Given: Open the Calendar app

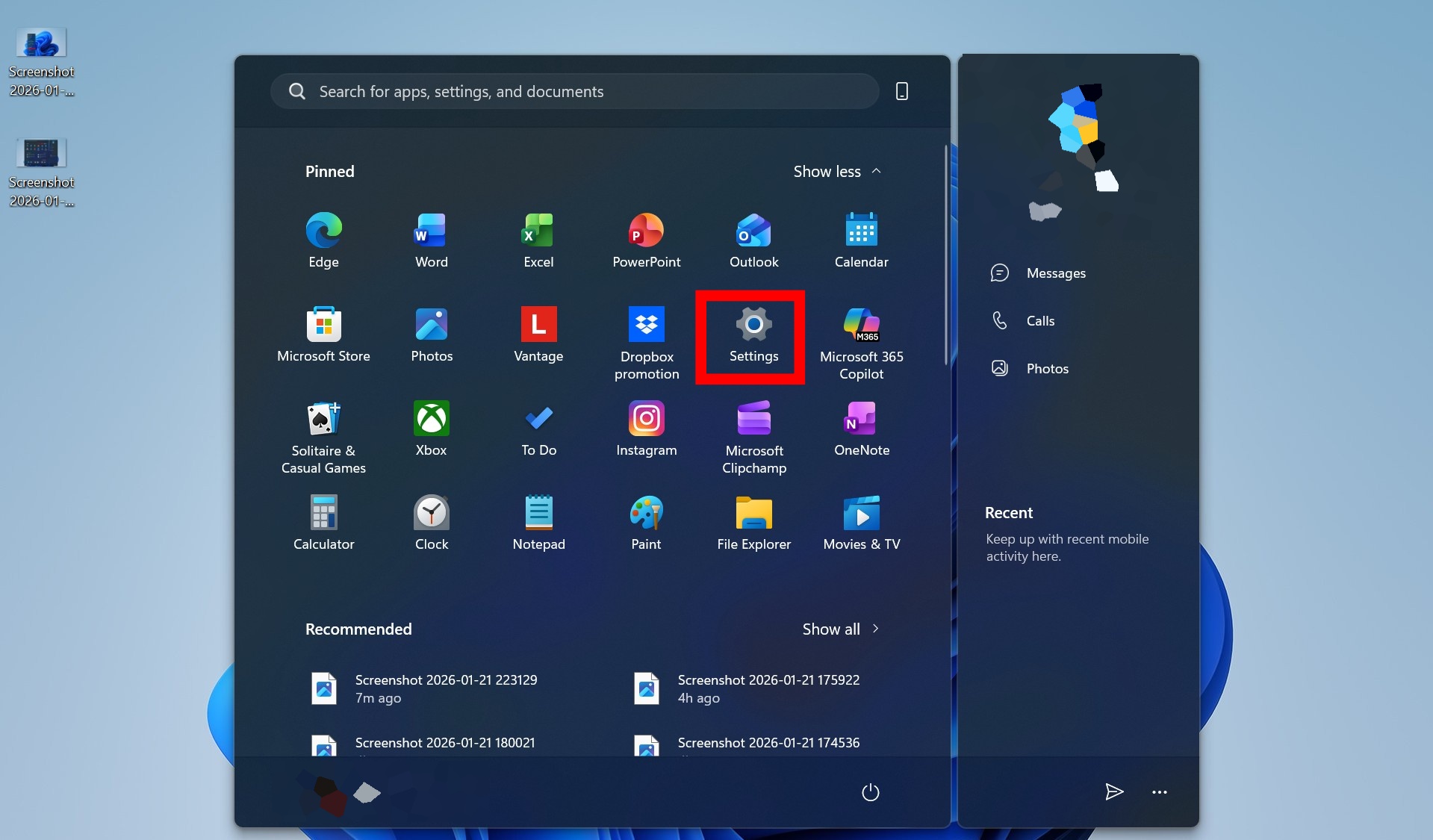Looking at the screenshot, I should [x=861, y=240].
